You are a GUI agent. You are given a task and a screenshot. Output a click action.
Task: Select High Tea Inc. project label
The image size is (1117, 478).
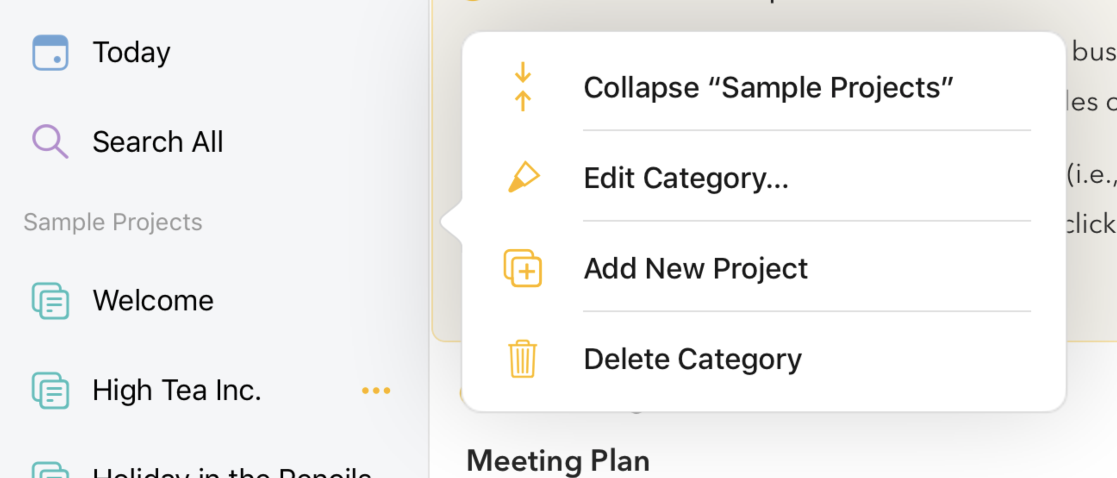click(x=177, y=390)
